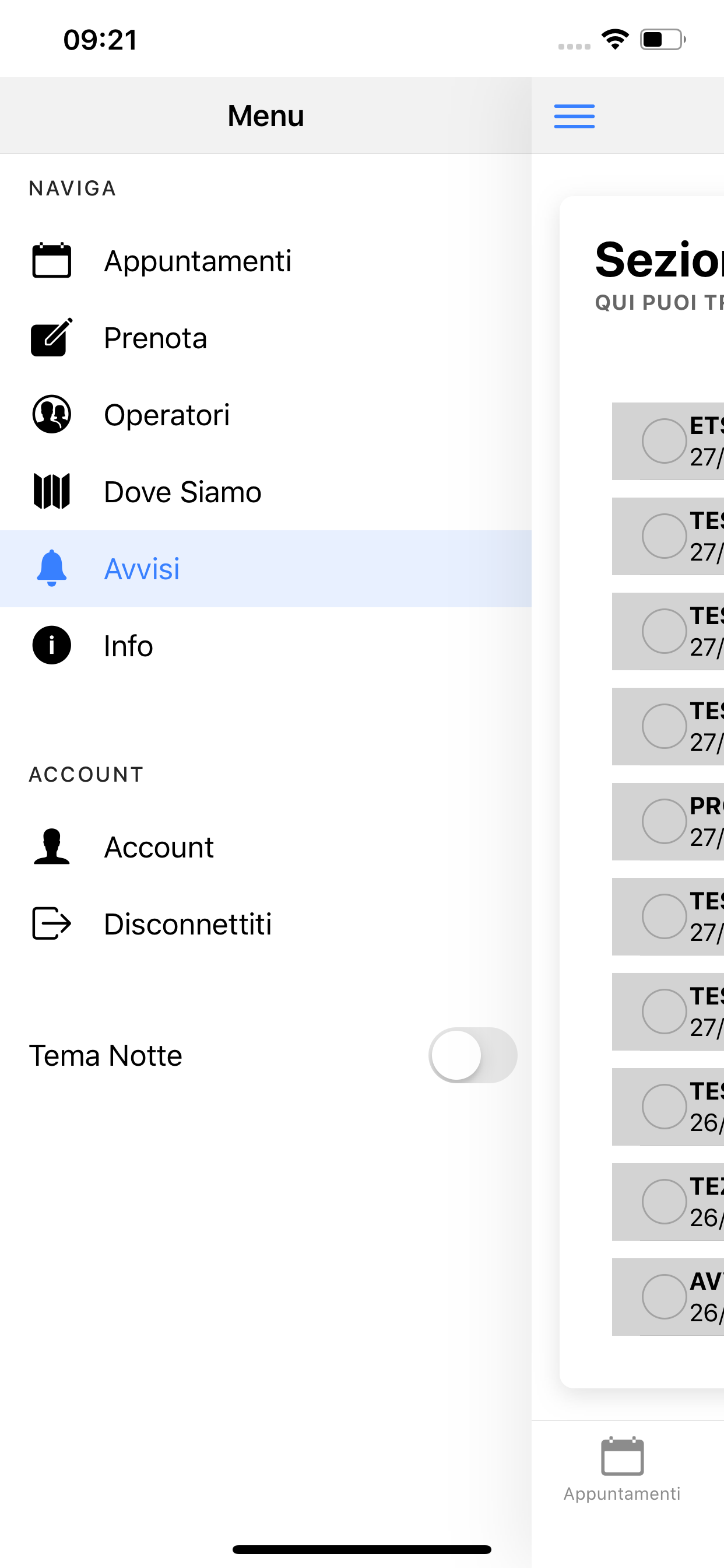Screen dimensions: 724x1568
Task: Tap the Tema Notte label
Action: 106,1055
